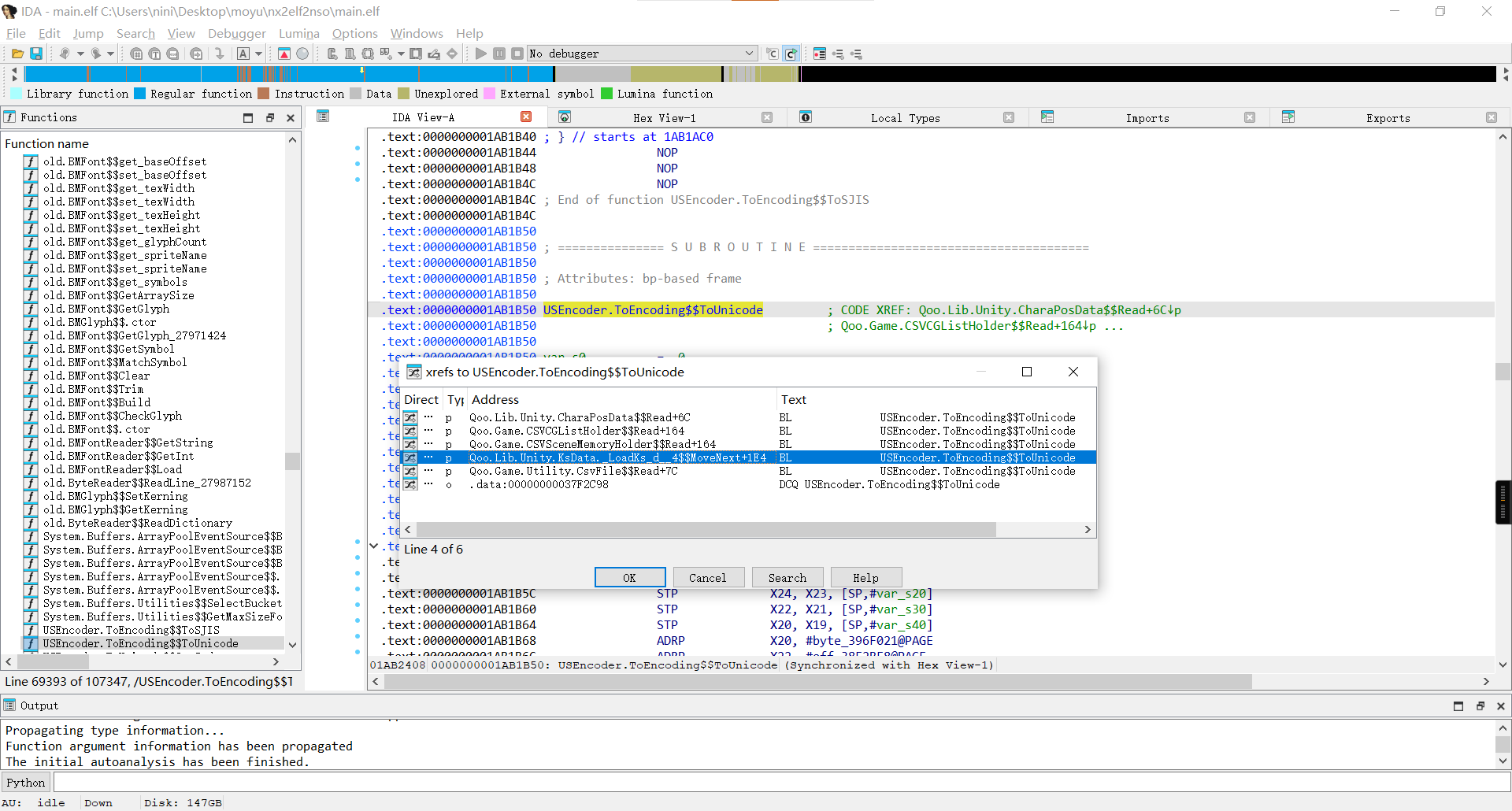Screen dimensions: 1512x811
Task: Click the Python command input field
Action: pos(782,782)
